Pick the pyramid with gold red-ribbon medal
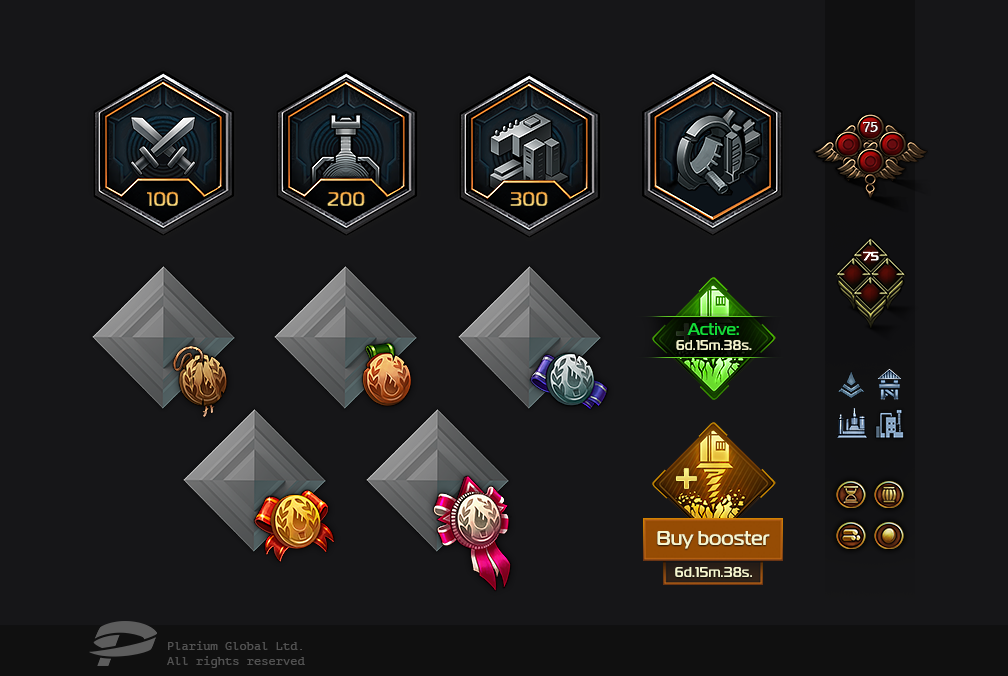Image resolution: width=1008 pixels, height=676 pixels. coord(257,483)
